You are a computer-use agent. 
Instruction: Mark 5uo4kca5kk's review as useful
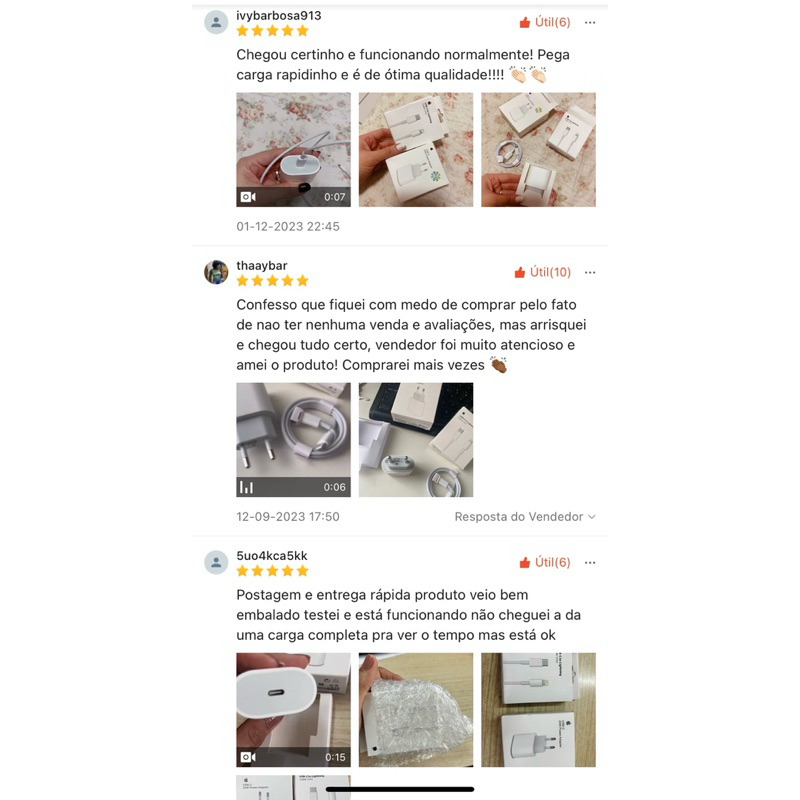544,562
